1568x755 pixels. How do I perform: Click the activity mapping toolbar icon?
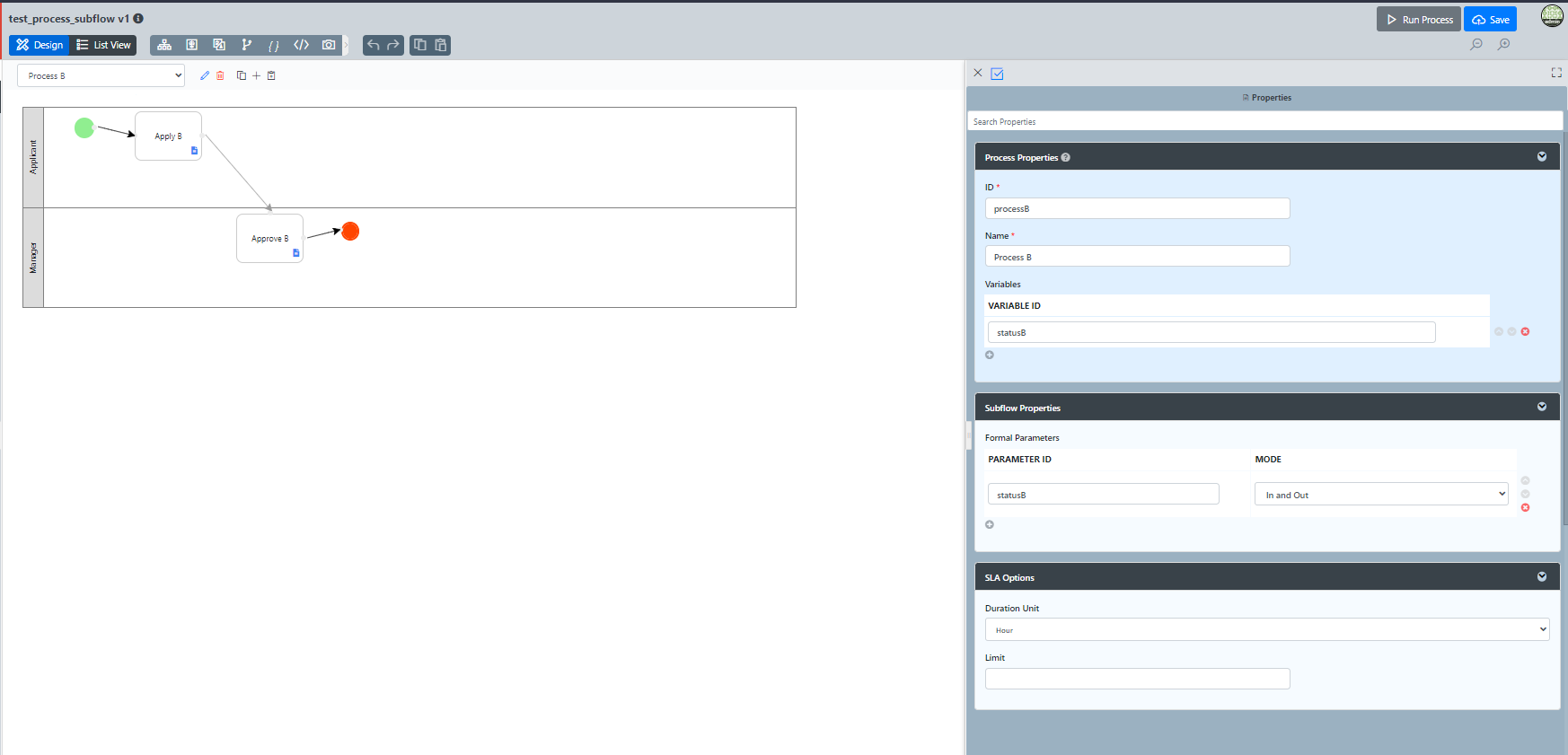click(191, 45)
